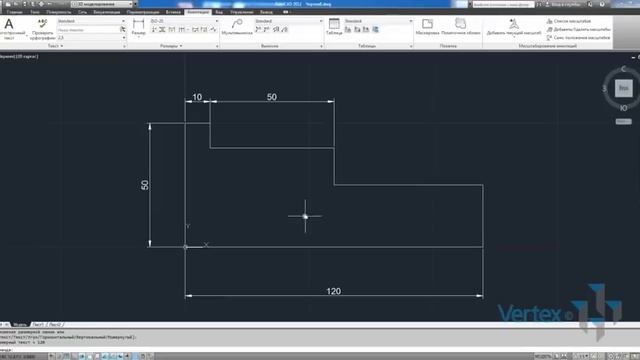Select the Multiline Text tool

(x=9, y=29)
